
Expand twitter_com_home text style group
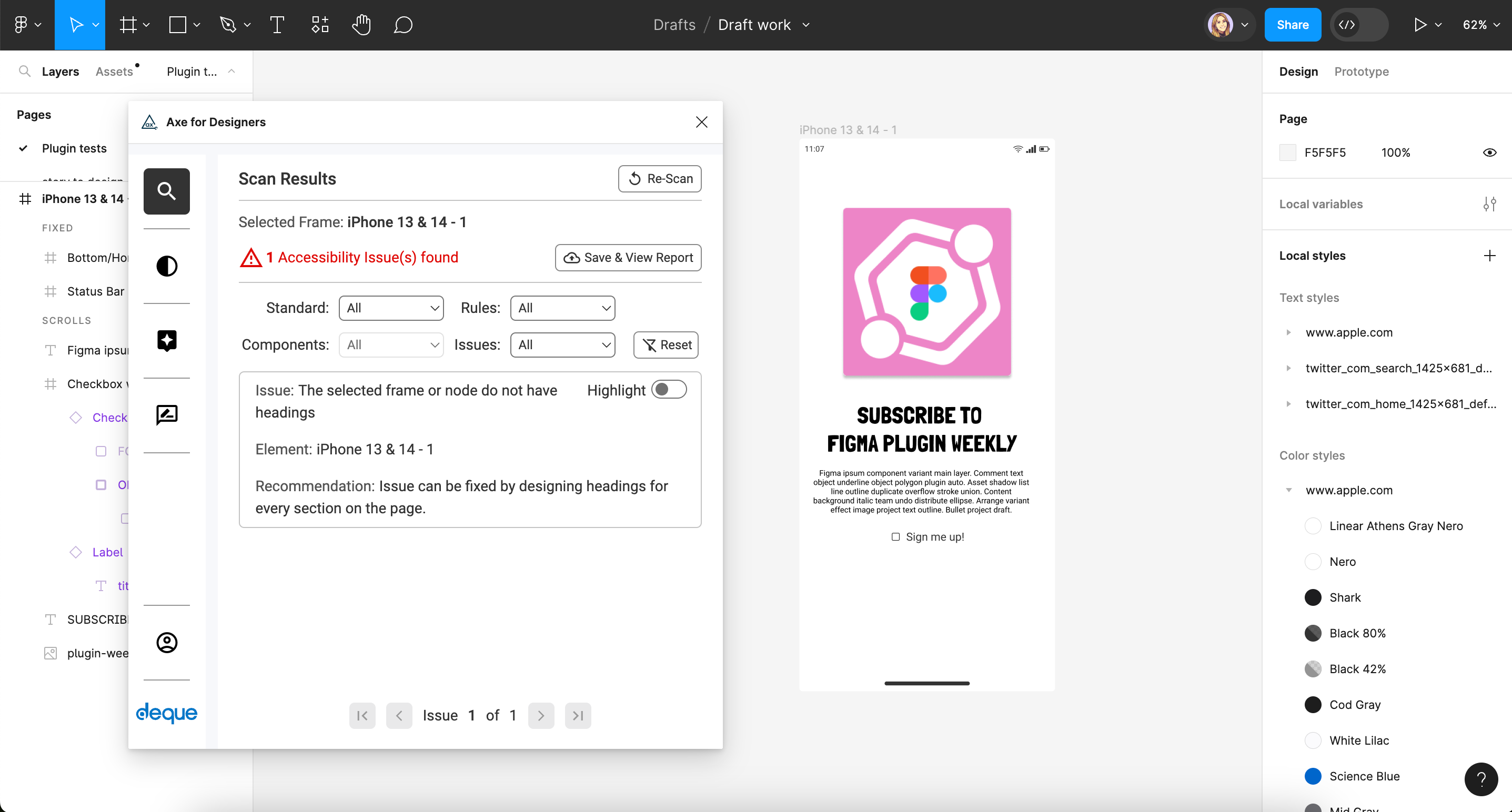pos(1288,404)
